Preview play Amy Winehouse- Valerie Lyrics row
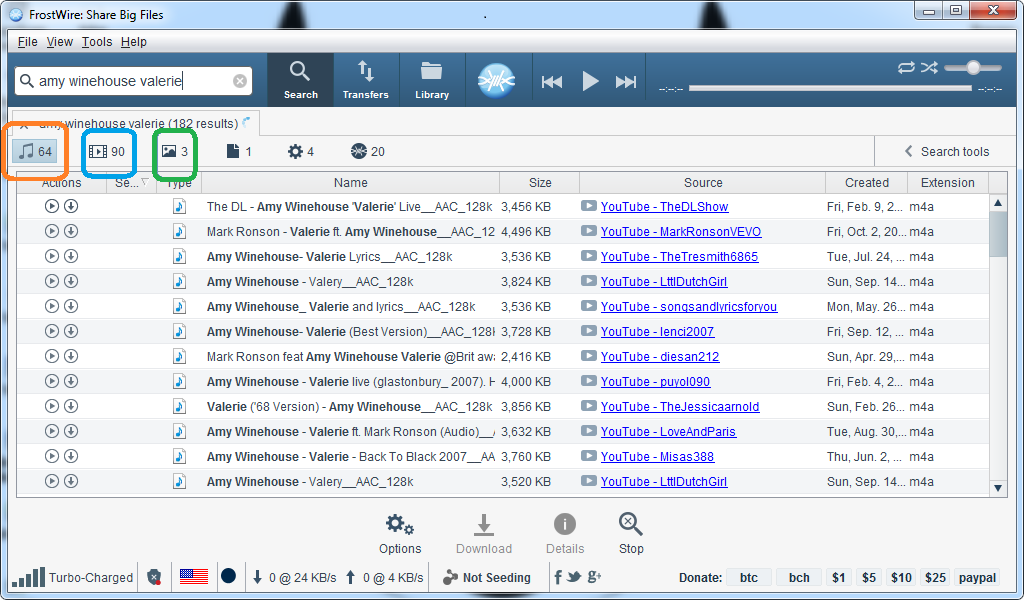Screen dimensions: 1024x600 pos(52,256)
